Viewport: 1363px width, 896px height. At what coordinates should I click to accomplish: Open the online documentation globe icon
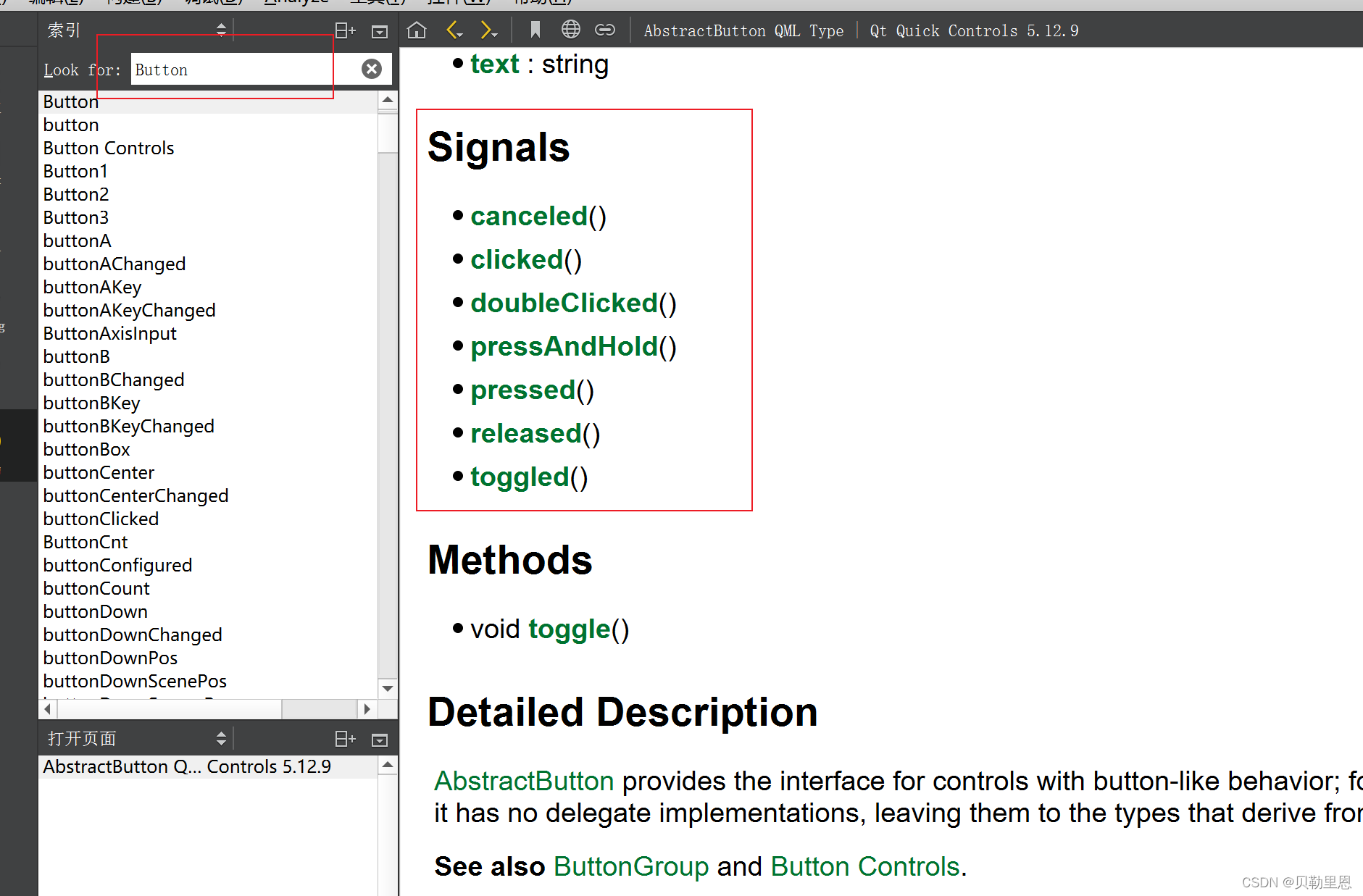[571, 30]
